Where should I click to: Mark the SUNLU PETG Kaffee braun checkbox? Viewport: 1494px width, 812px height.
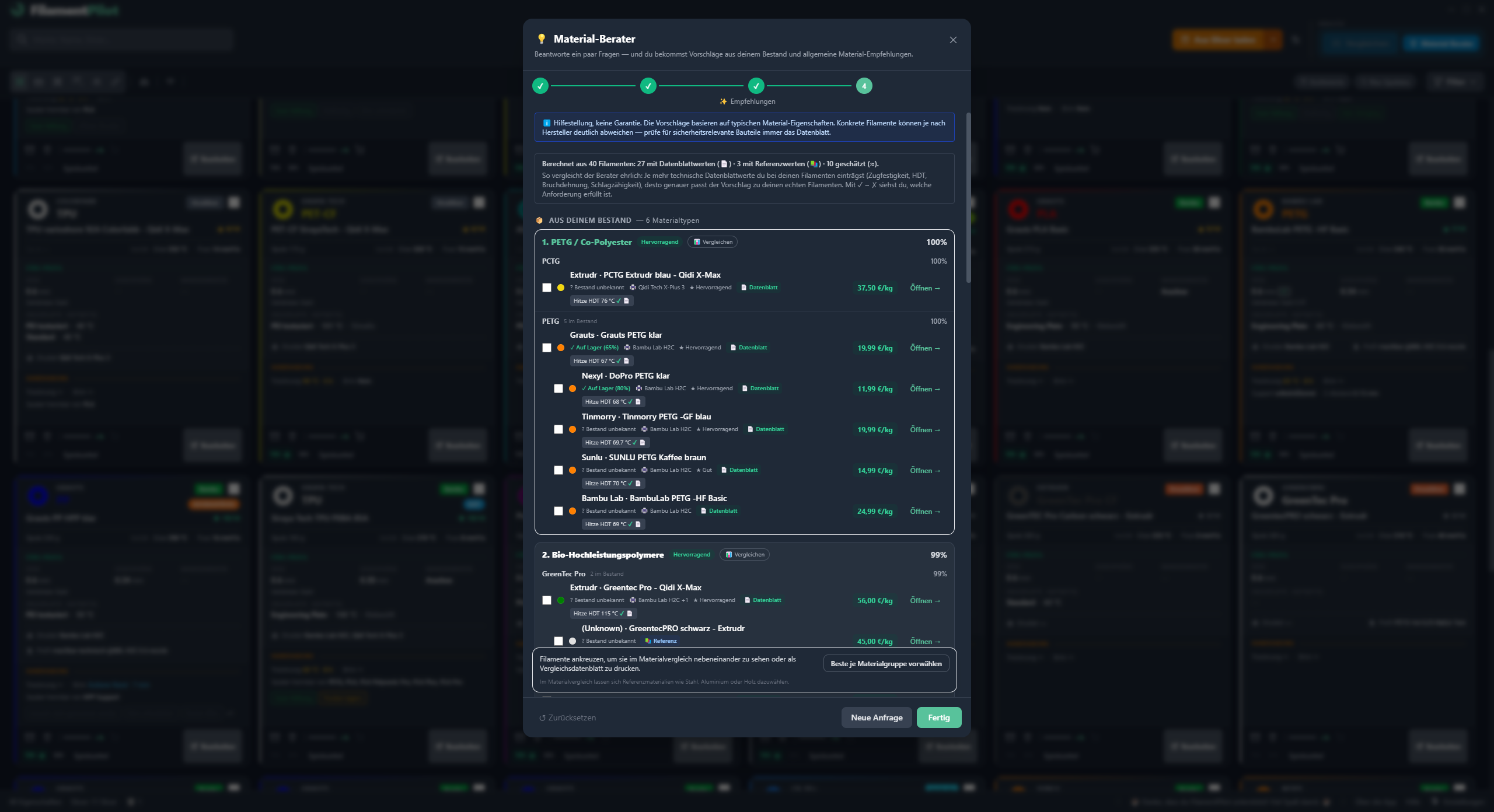click(x=558, y=470)
